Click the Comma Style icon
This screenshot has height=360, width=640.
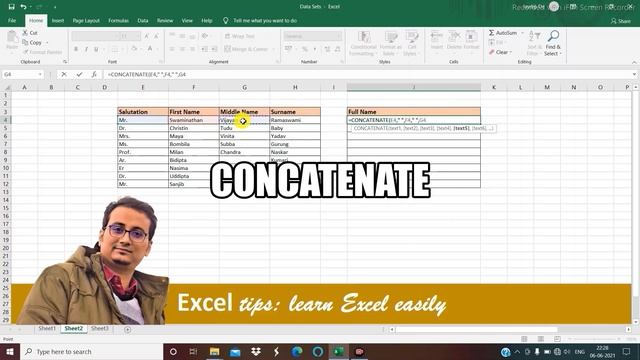(x=315, y=49)
